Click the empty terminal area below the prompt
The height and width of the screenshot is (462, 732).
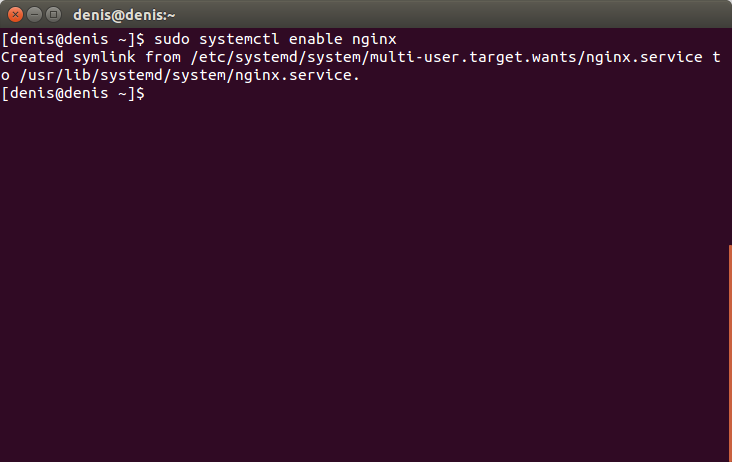364,280
